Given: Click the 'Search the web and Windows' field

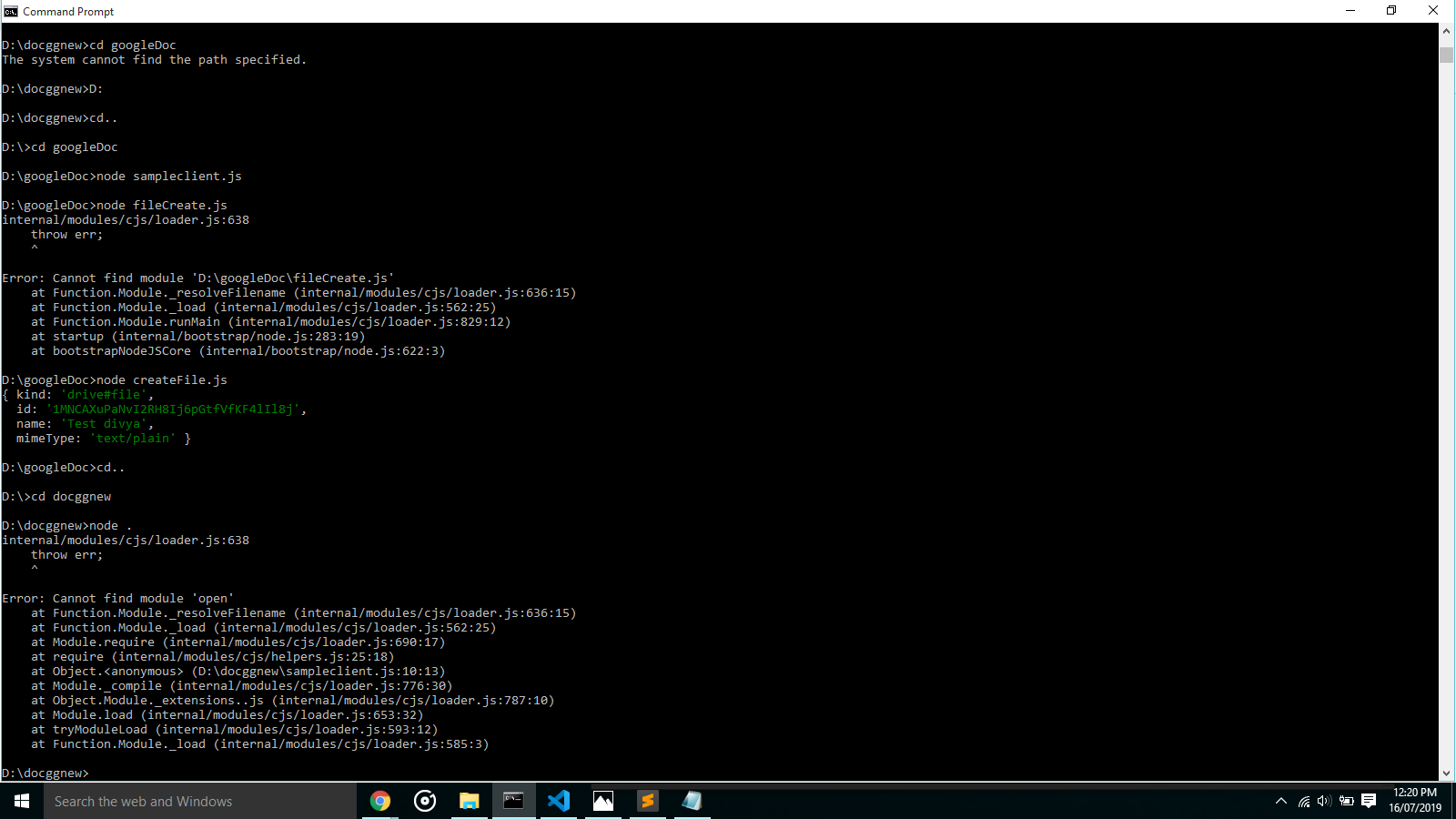Looking at the screenshot, I should [x=182, y=801].
